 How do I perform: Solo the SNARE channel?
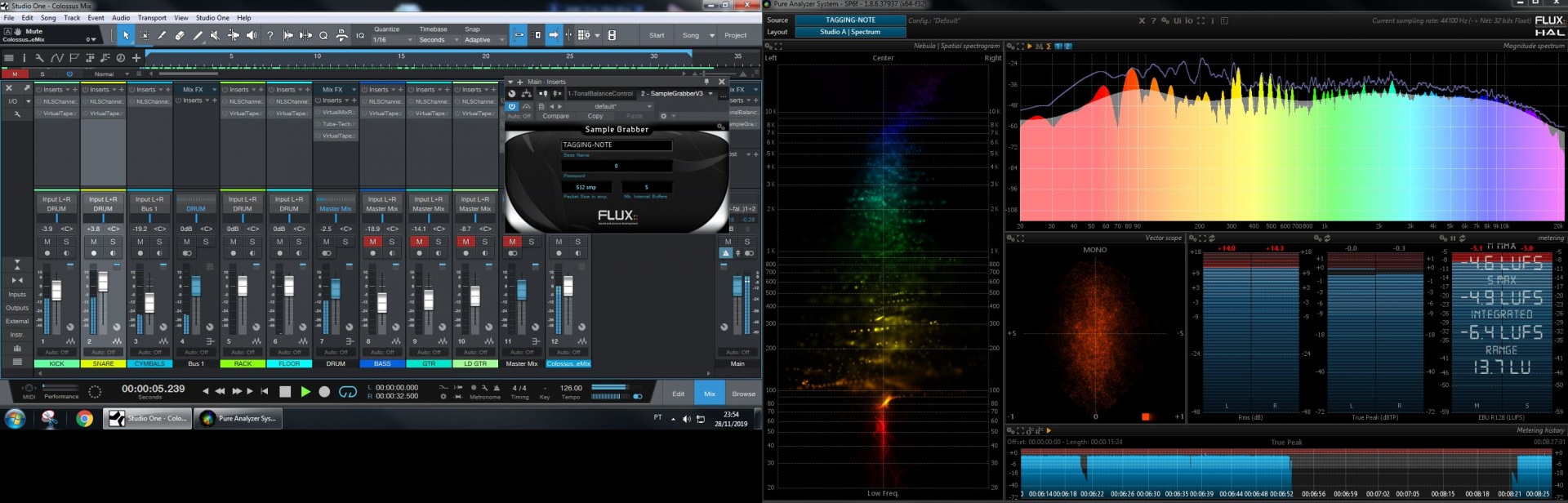113,242
